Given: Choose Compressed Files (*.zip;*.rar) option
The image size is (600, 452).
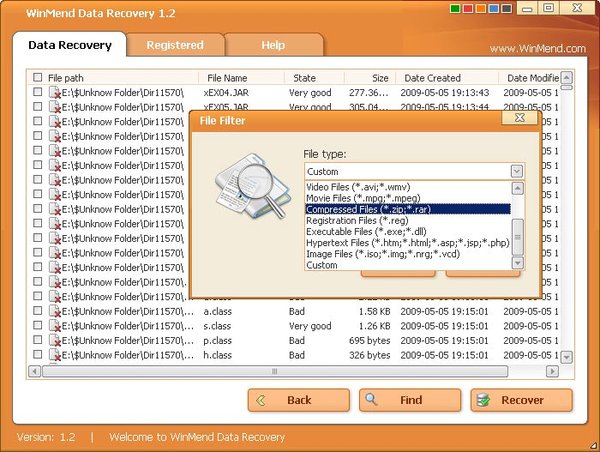Looking at the screenshot, I should (408, 209).
